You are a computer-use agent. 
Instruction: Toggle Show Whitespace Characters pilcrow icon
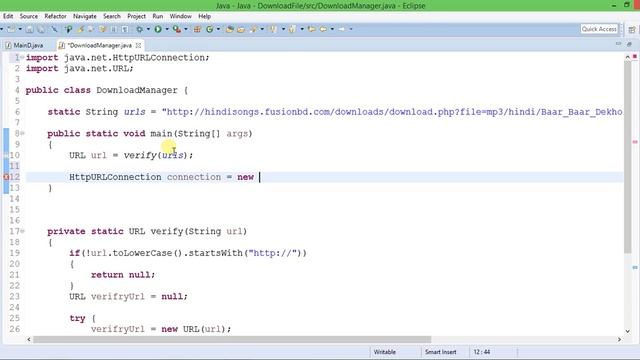[125, 29]
